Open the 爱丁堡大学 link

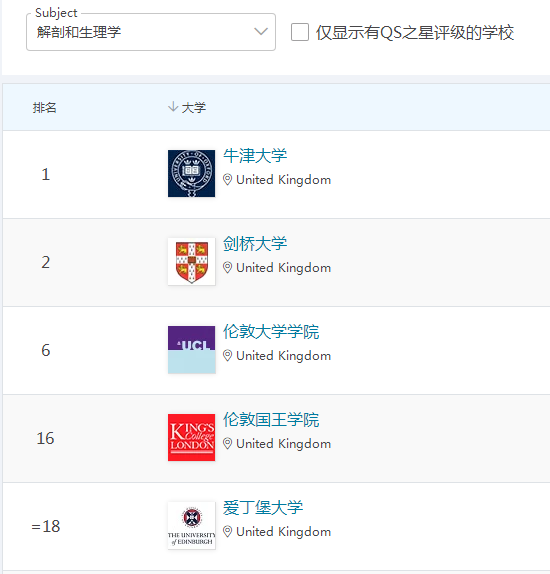(263, 507)
